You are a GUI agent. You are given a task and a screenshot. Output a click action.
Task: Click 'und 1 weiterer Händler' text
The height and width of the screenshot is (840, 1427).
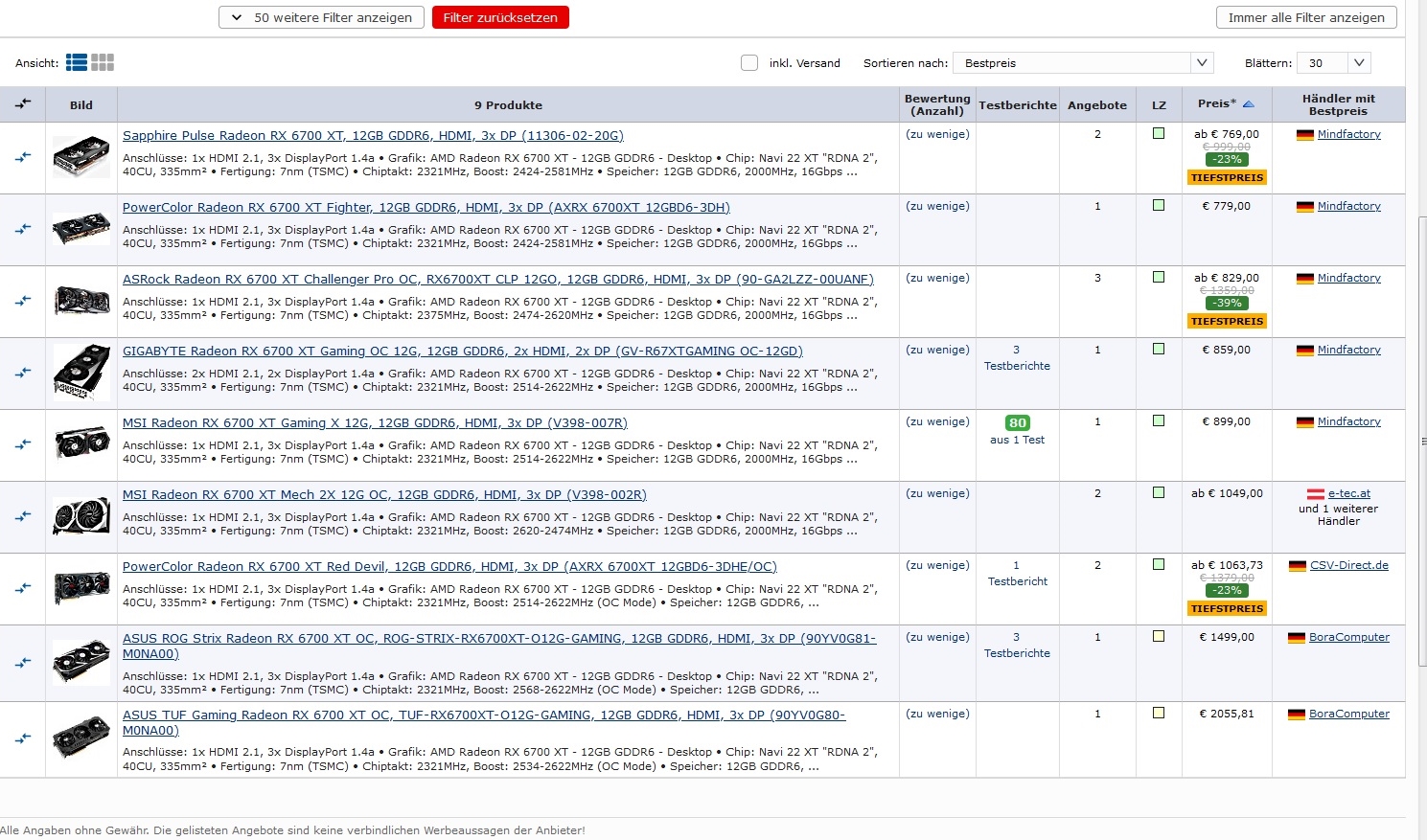click(x=1338, y=515)
